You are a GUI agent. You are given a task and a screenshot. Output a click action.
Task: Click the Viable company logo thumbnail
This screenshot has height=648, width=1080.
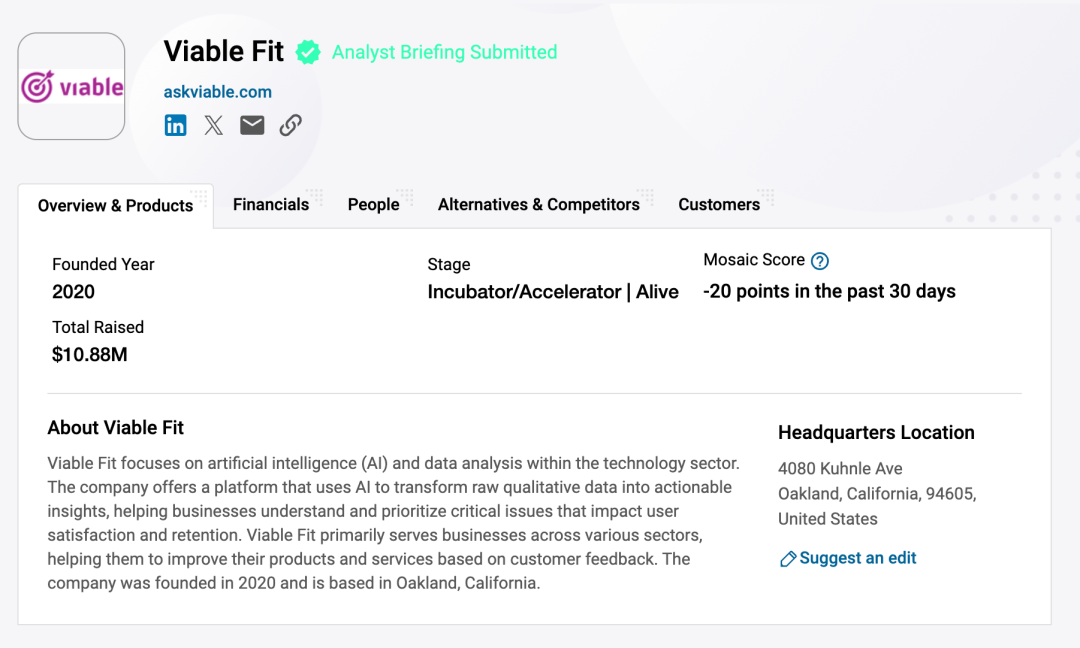[72, 86]
